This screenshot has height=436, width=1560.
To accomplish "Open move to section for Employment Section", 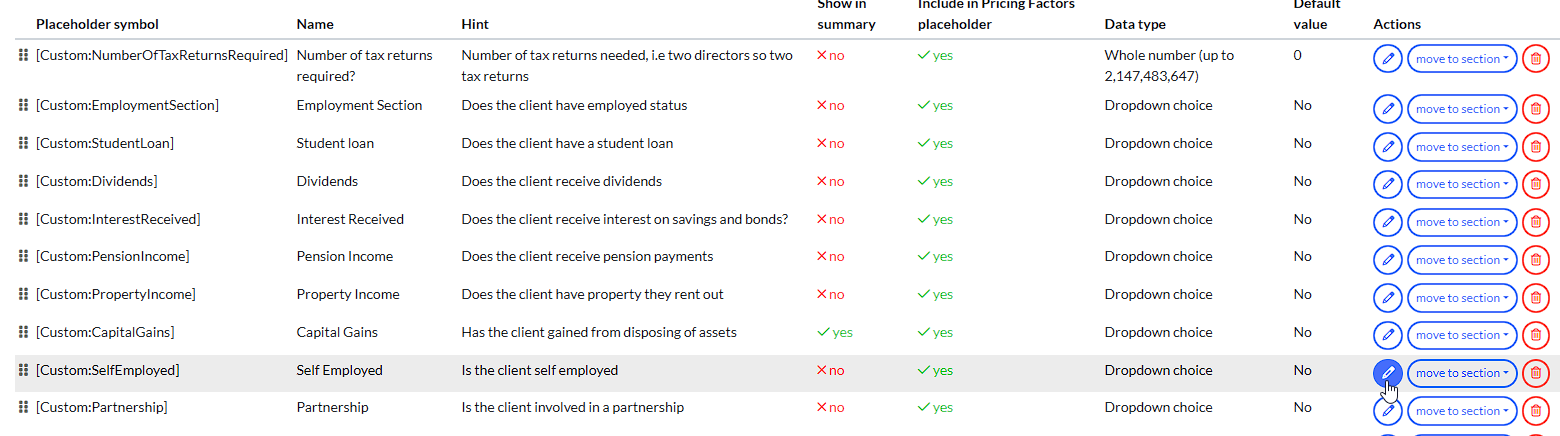I will click(x=1461, y=109).
